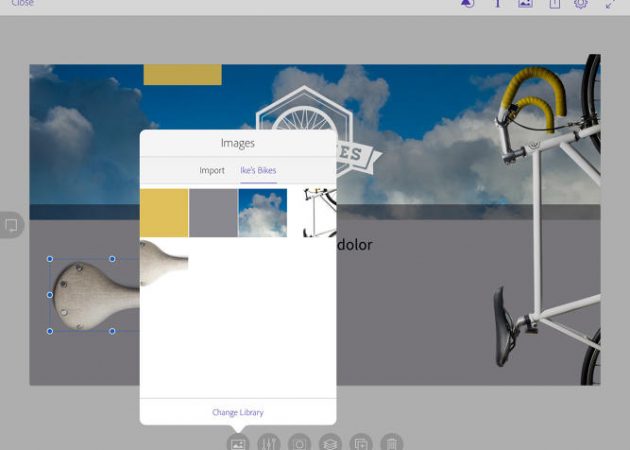Tap the share/export icon
This screenshot has width=630, height=450.
click(x=554, y=4)
